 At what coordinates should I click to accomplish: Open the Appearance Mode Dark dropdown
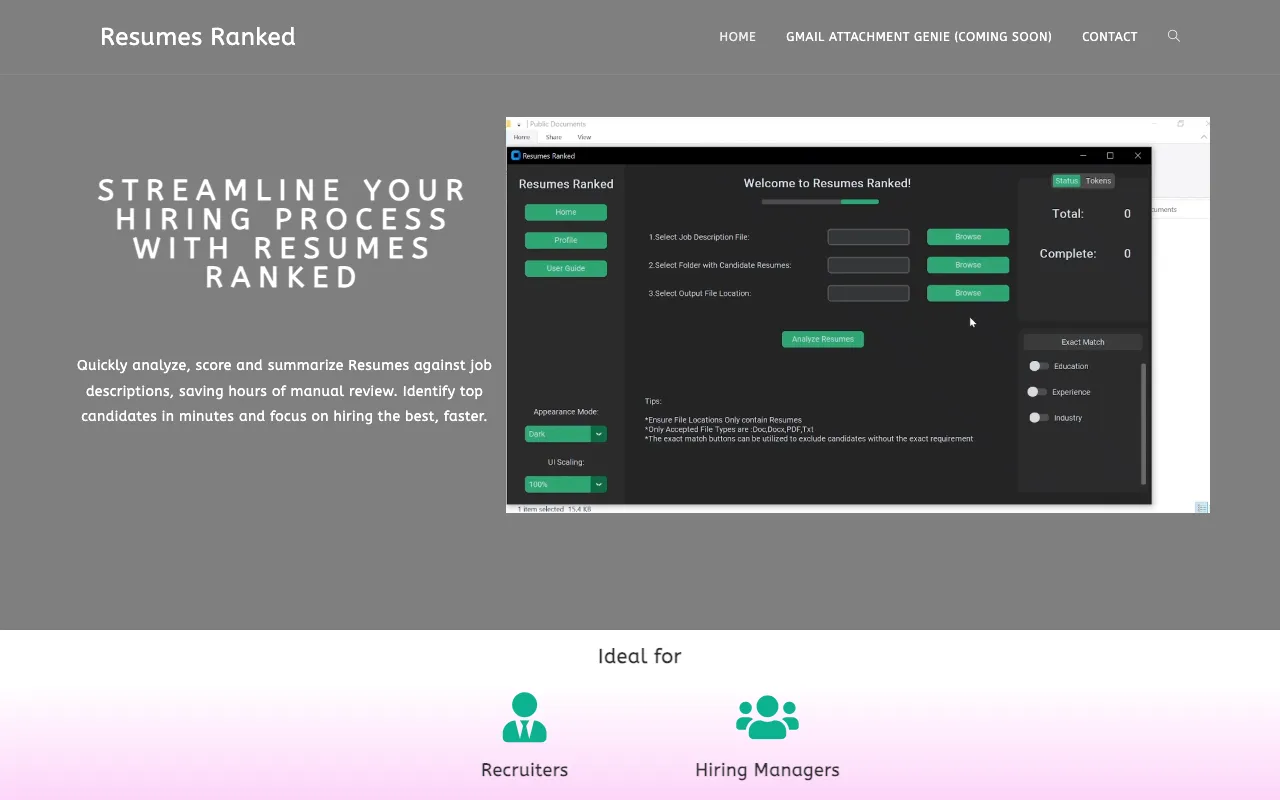566,434
